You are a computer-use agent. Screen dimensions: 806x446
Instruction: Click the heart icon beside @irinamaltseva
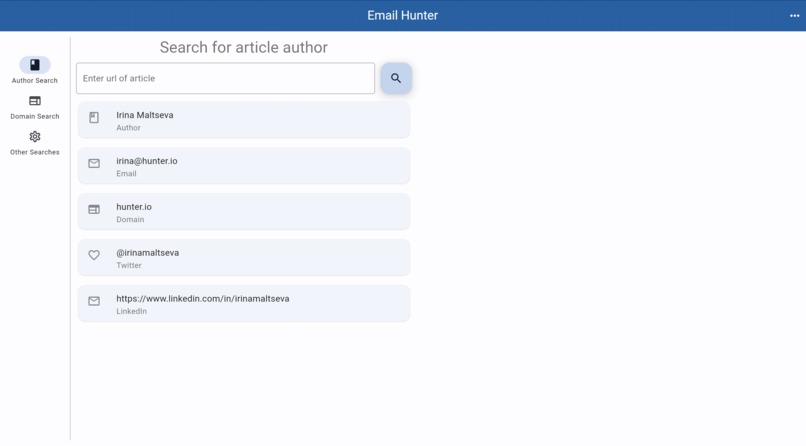click(94, 255)
